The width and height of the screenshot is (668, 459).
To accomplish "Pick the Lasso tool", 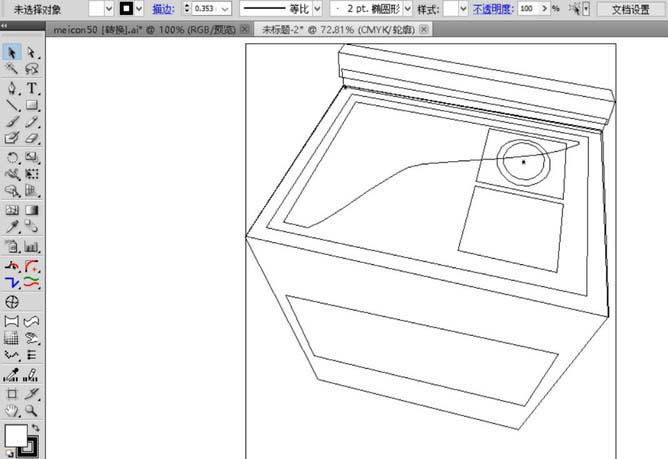I will coord(32,69).
